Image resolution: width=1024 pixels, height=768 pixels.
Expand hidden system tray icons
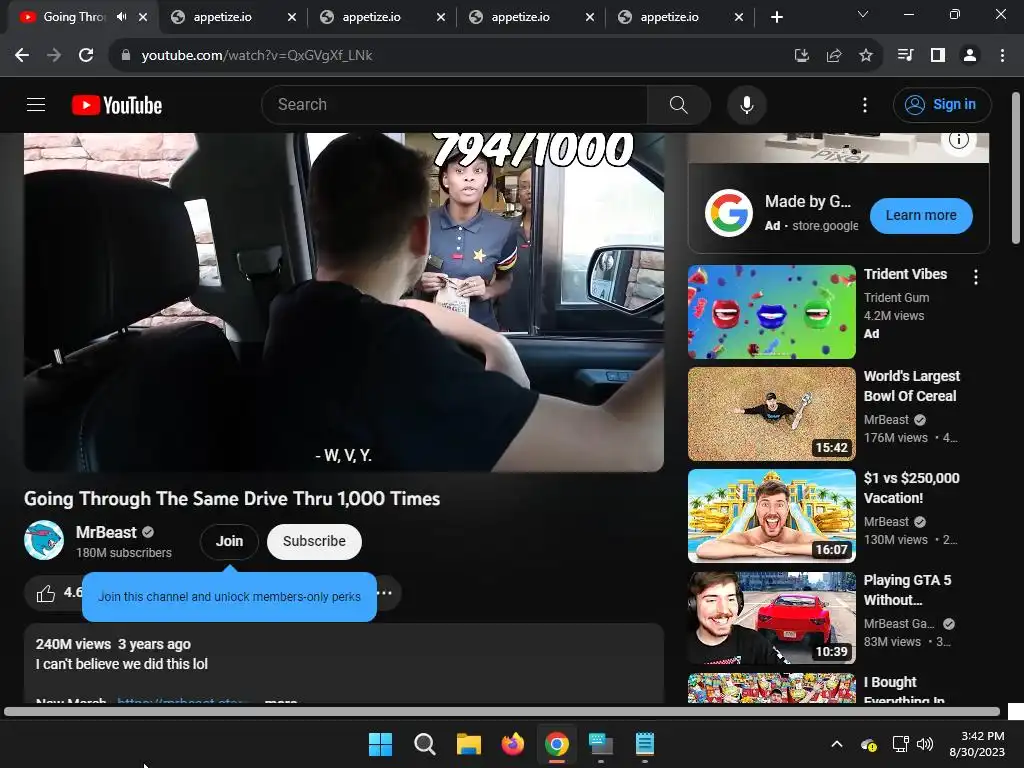pos(837,744)
